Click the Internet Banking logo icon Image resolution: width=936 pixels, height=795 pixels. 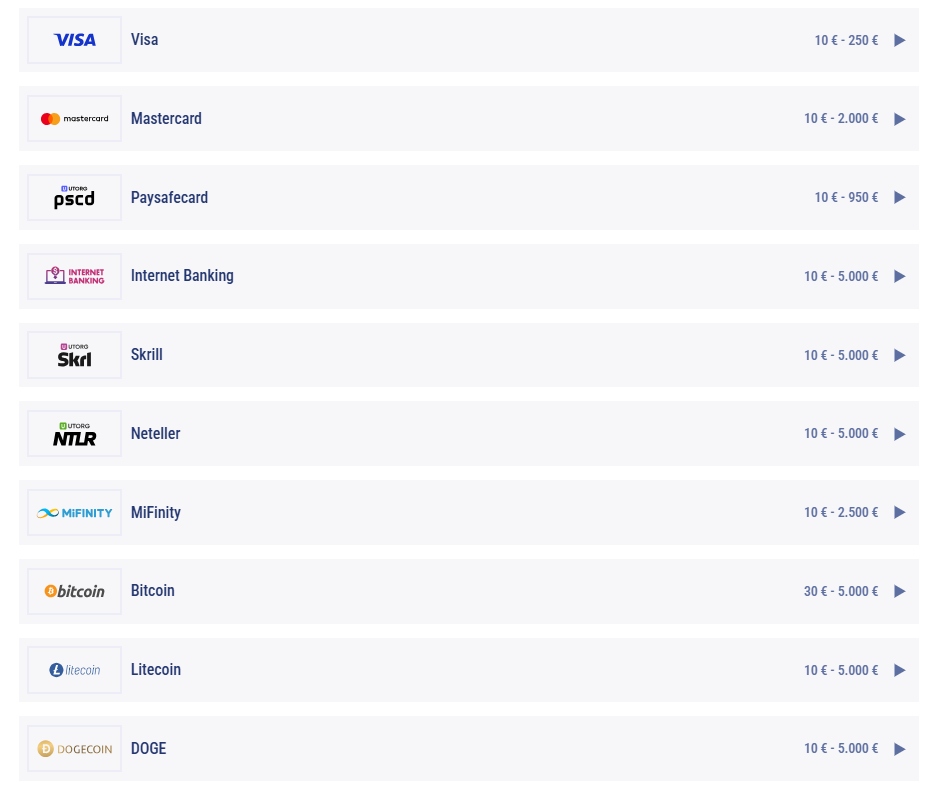point(75,276)
